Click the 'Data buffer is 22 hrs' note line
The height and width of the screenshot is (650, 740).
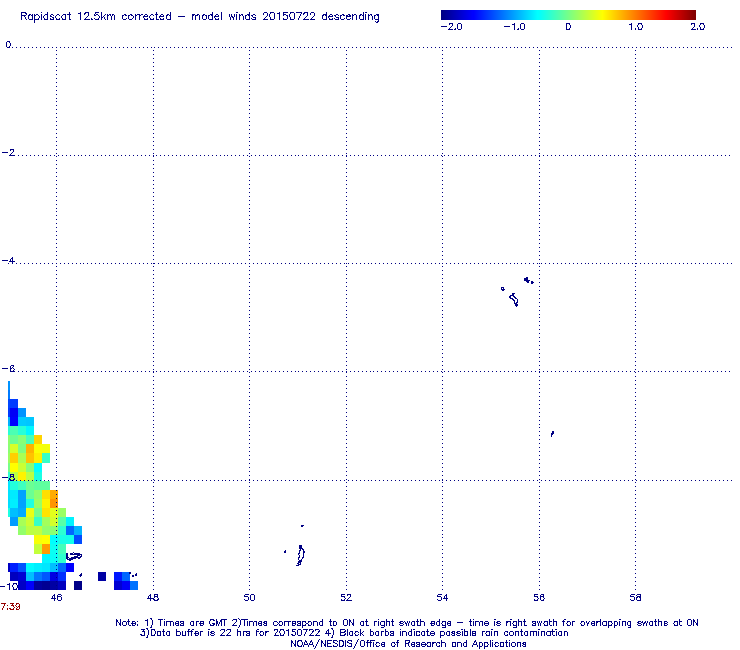(x=354, y=633)
